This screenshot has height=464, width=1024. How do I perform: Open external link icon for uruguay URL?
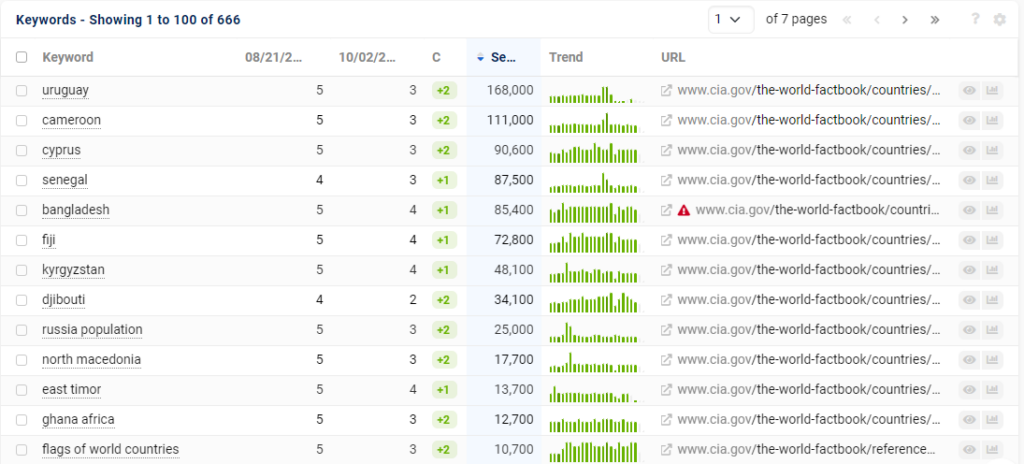tap(667, 90)
